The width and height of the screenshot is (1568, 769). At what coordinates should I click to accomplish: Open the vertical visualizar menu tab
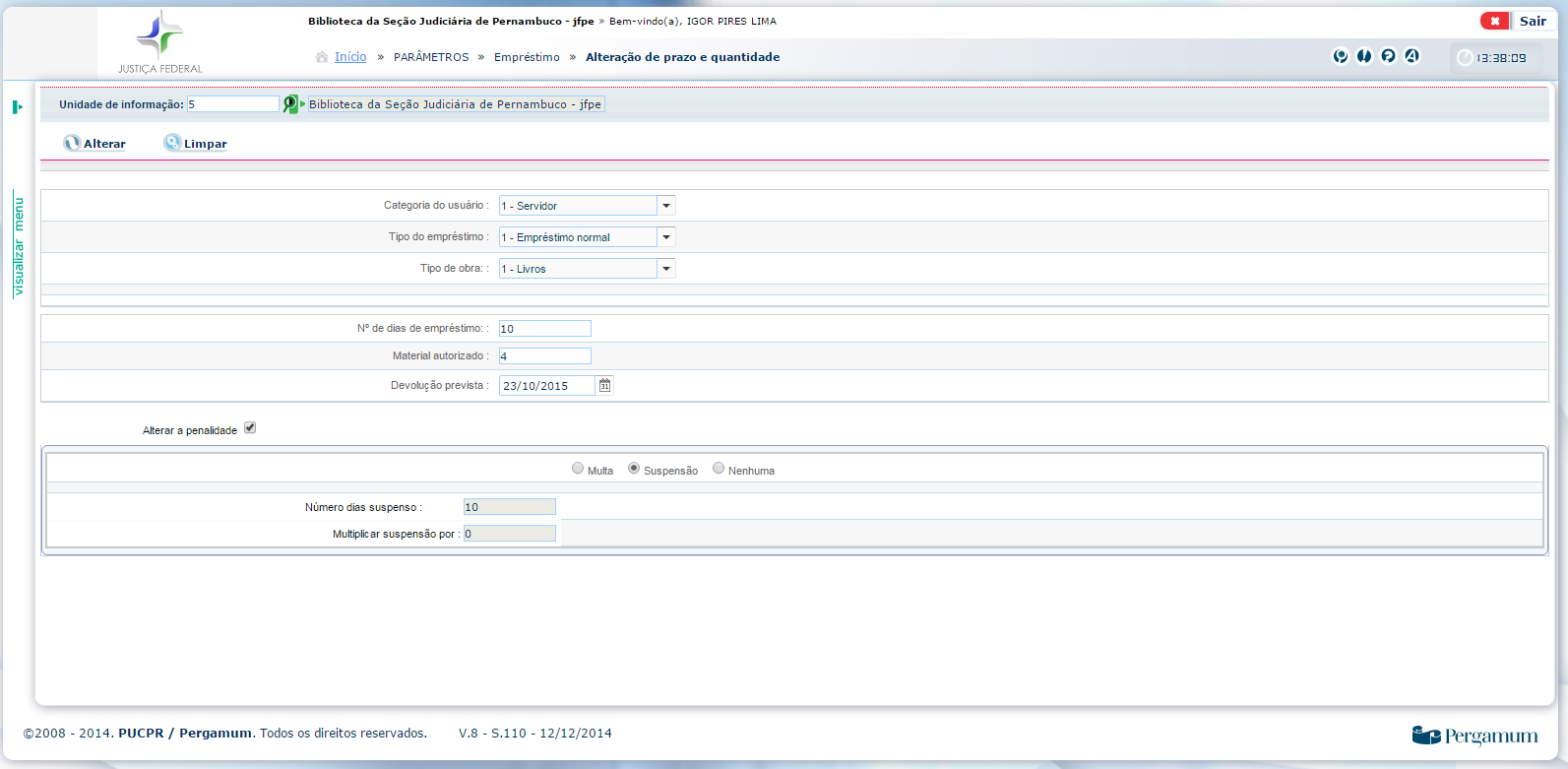pos(18,246)
